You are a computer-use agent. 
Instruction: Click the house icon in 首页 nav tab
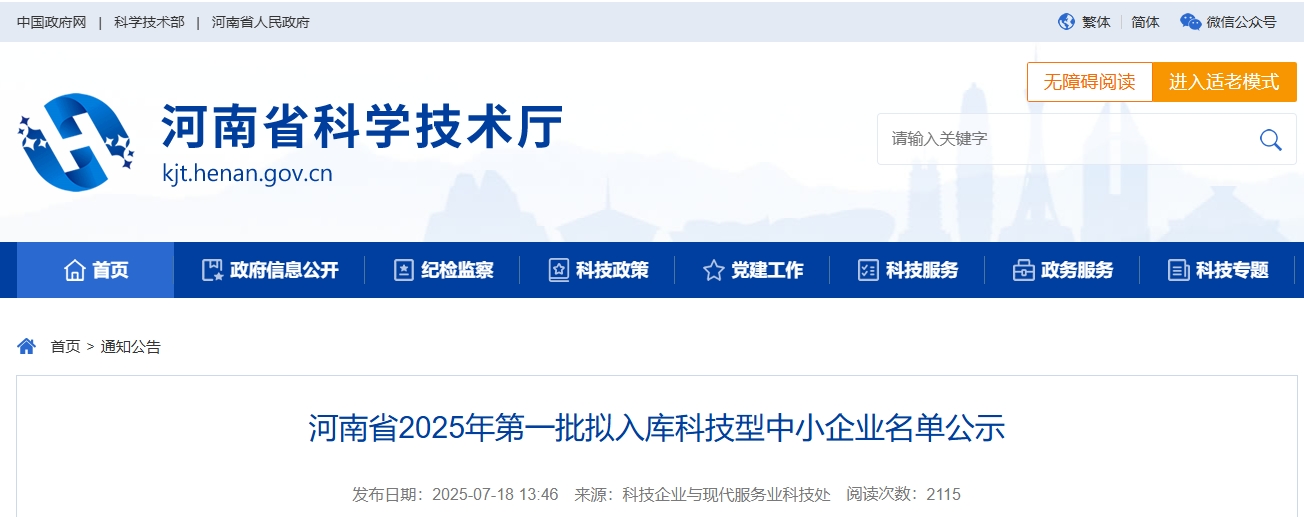pyautogui.click(x=74, y=270)
